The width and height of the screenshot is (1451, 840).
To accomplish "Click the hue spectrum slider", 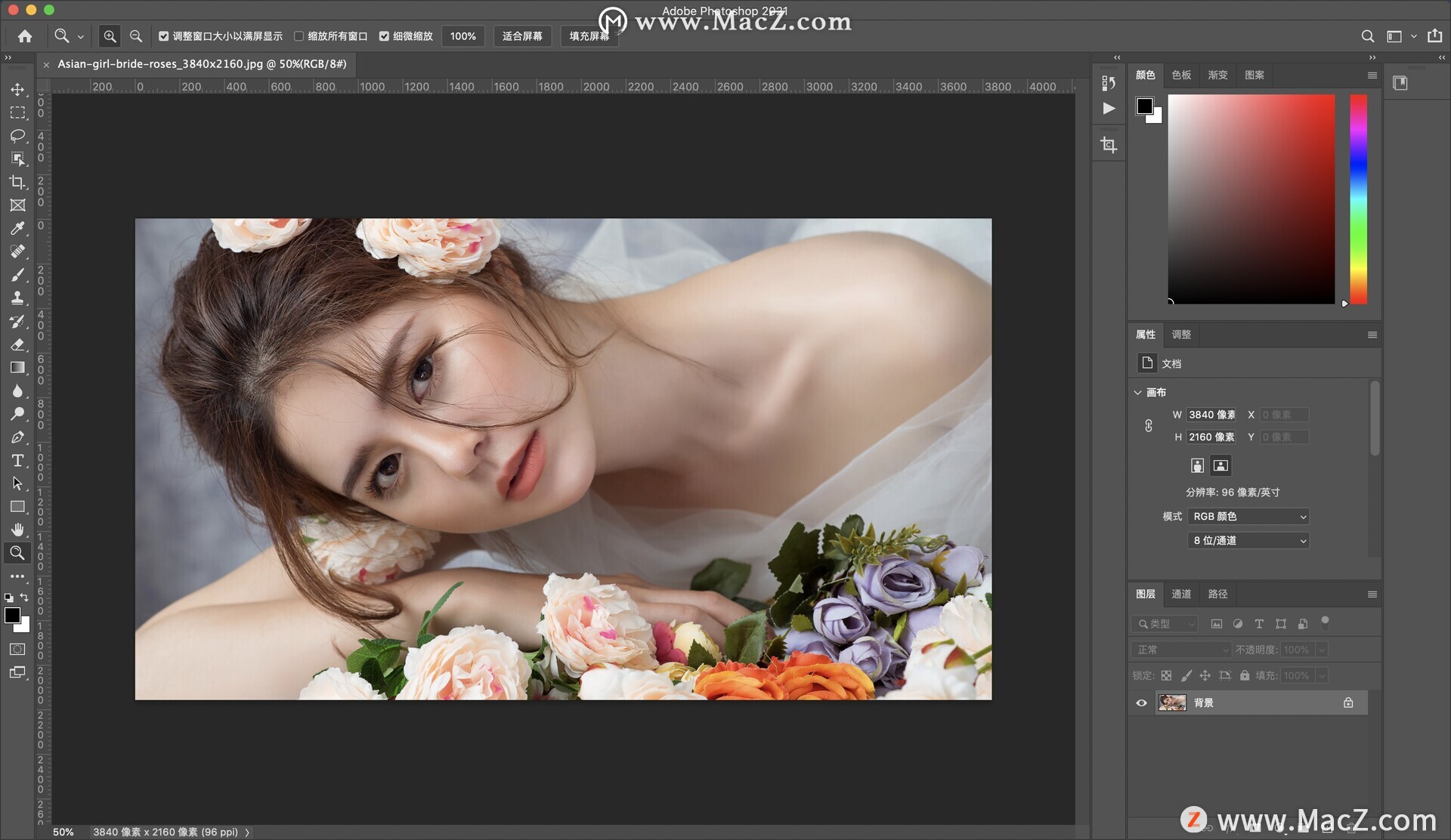I will tap(1359, 199).
